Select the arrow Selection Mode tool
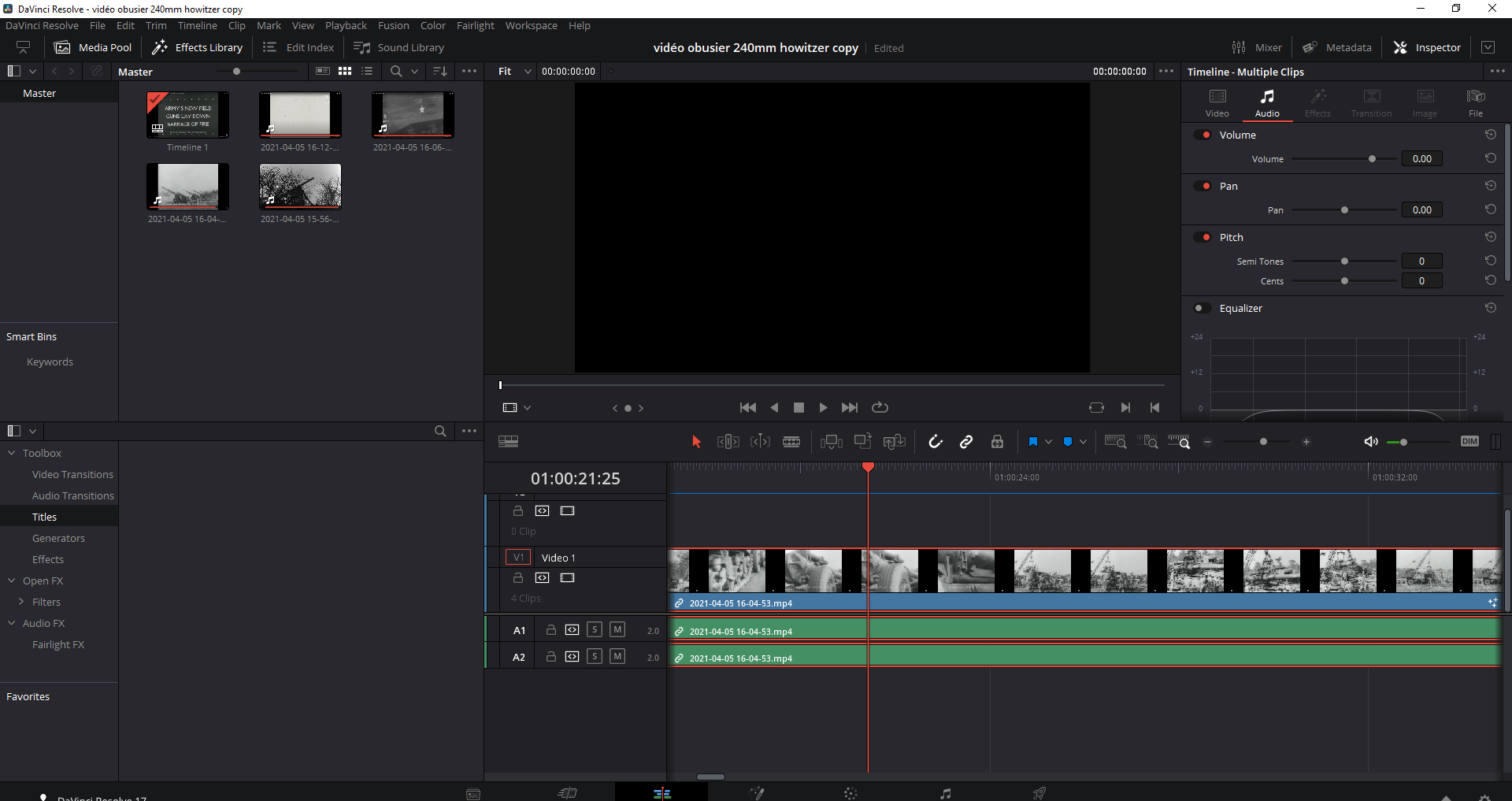Image resolution: width=1512 pixels, height=801 pixels. coord(696,442)
